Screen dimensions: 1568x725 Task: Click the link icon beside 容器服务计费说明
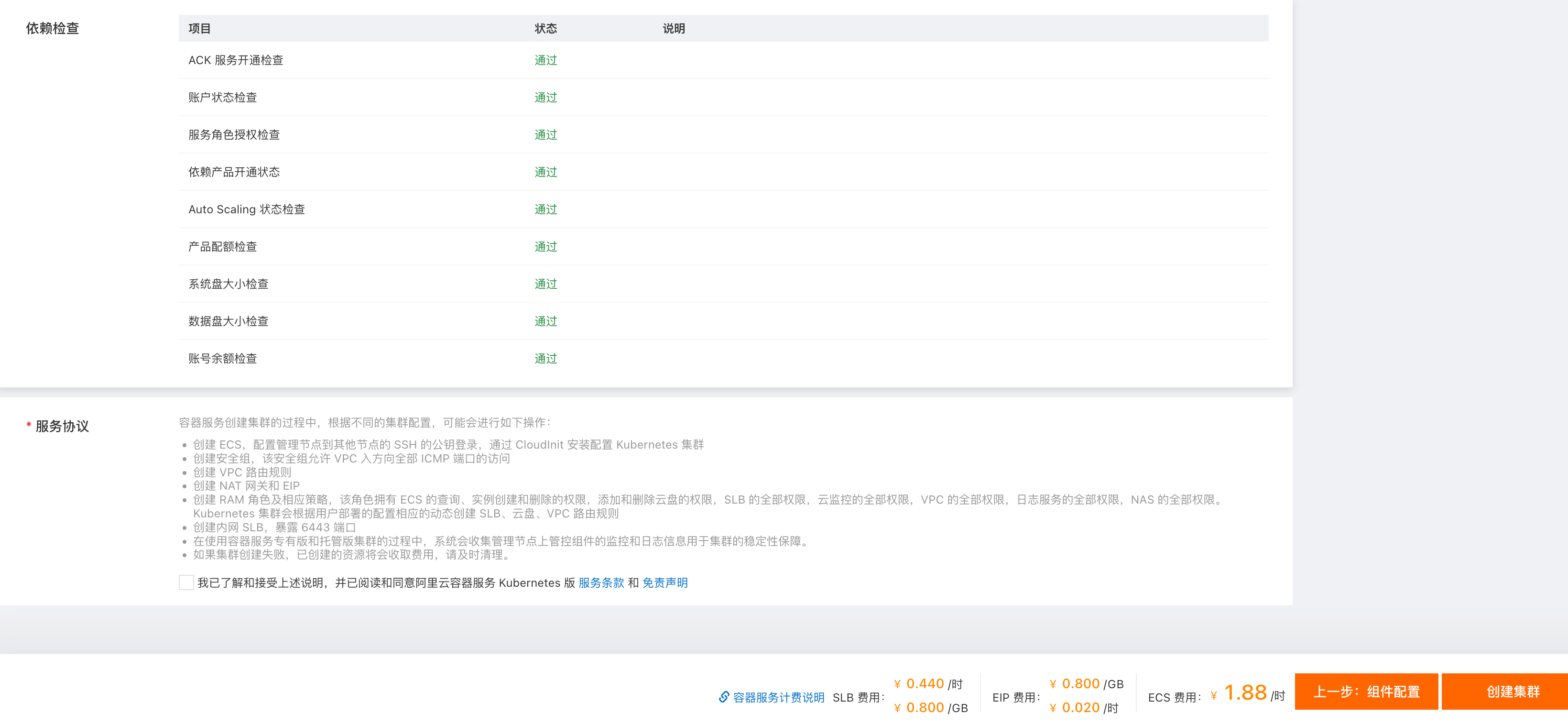tap(724, 697)
